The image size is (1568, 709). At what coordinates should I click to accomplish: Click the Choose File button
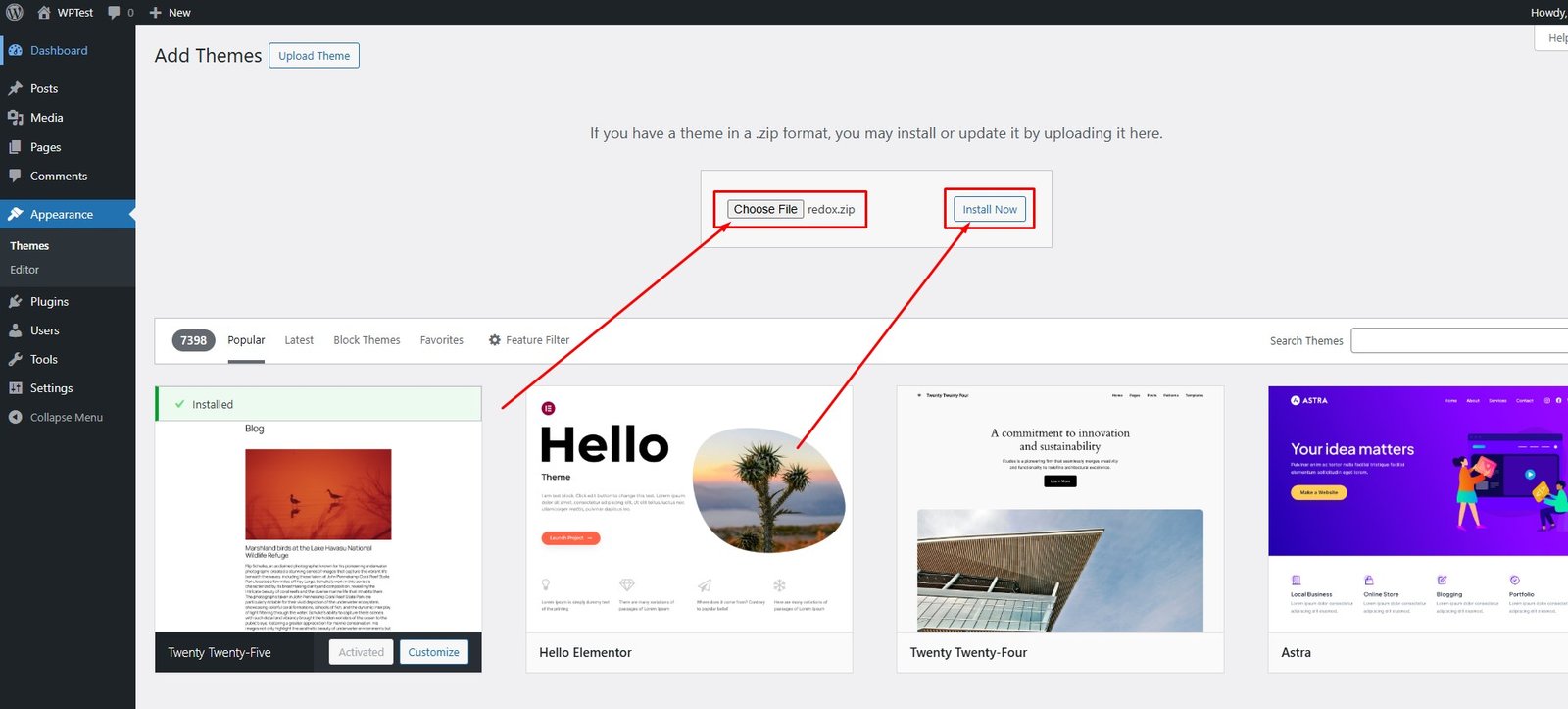click(765, 209)
